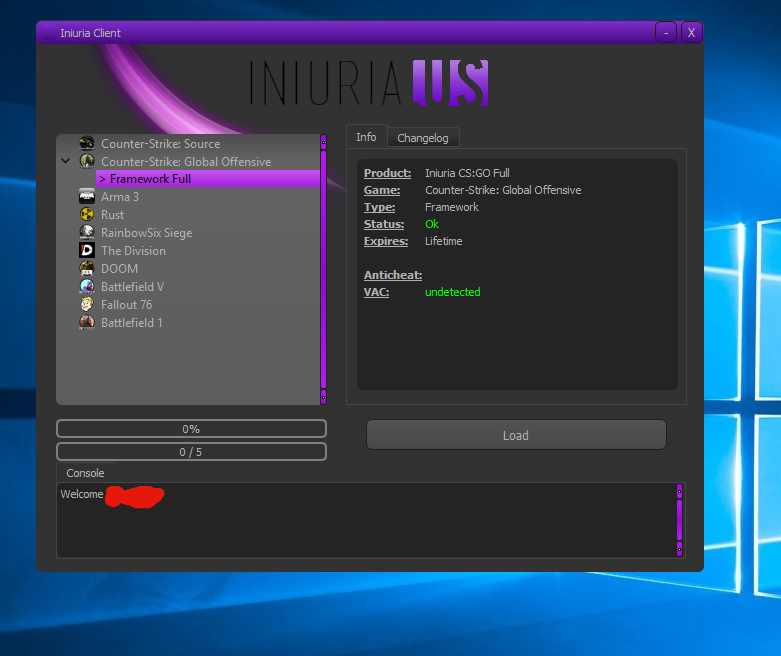Select Counter-Strike: Global Offensive label
This screenshot has width=781, height=656.
(x=186, y=162)
